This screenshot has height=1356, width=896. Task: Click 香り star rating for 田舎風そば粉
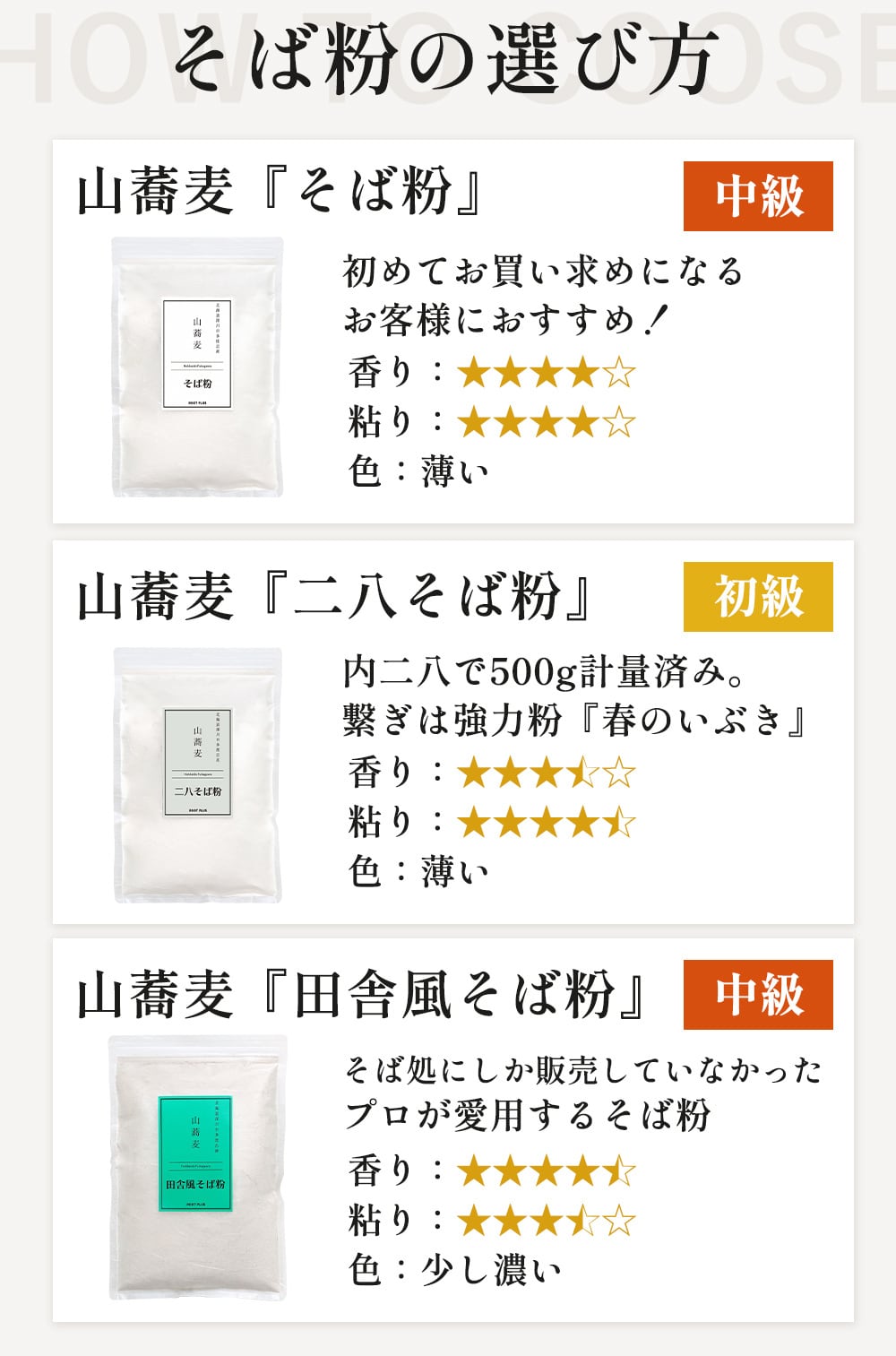(546, 1171)
